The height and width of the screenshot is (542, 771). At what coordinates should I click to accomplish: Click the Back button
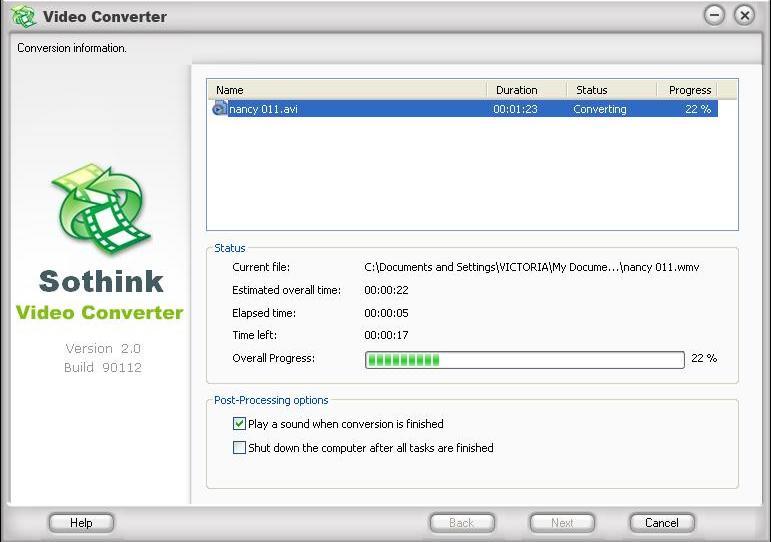point(462,523)
